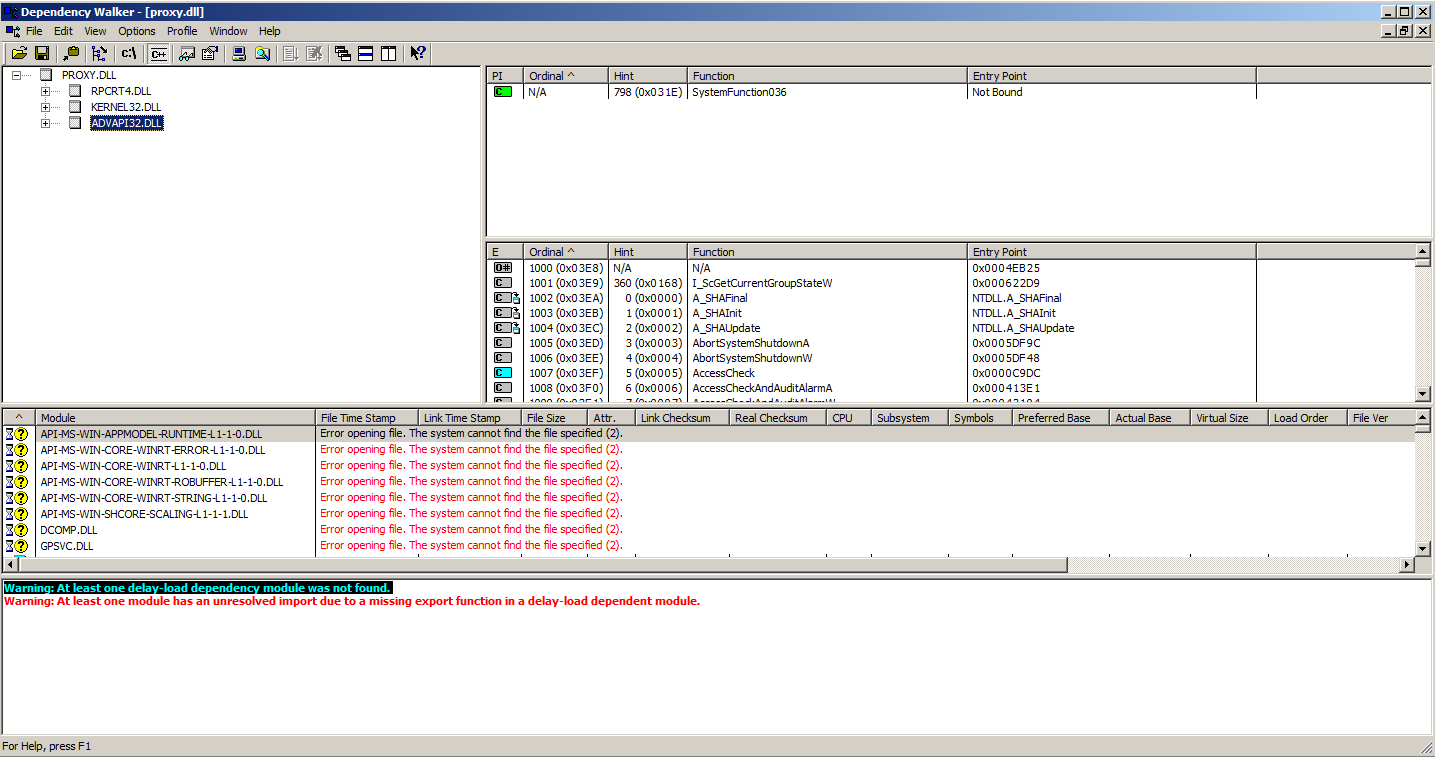Viewport: 1435px width, 757px height.
Task: Toggle the Full Paths (c:\) toolbar icon
Action: pyautogui.click(x=129, y=53)
